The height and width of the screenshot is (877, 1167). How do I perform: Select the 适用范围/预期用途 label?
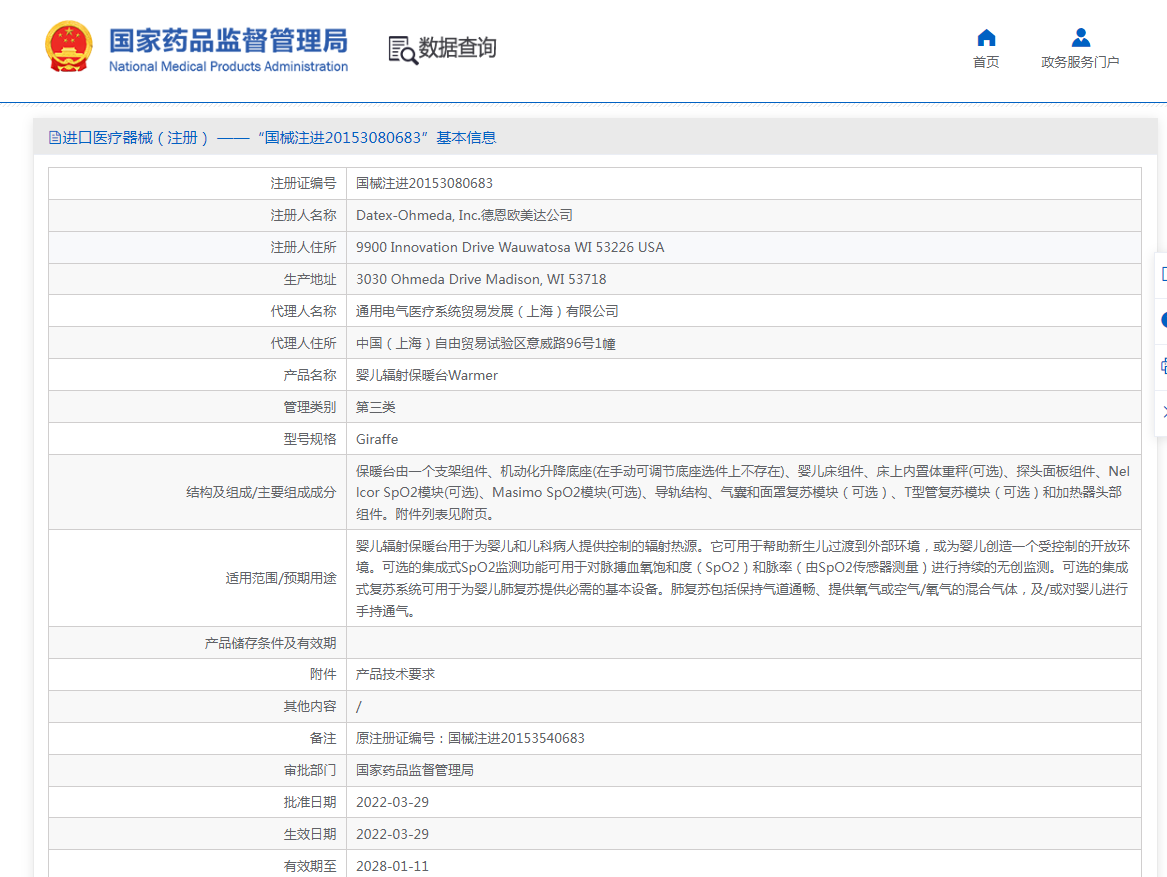[281, 578]
